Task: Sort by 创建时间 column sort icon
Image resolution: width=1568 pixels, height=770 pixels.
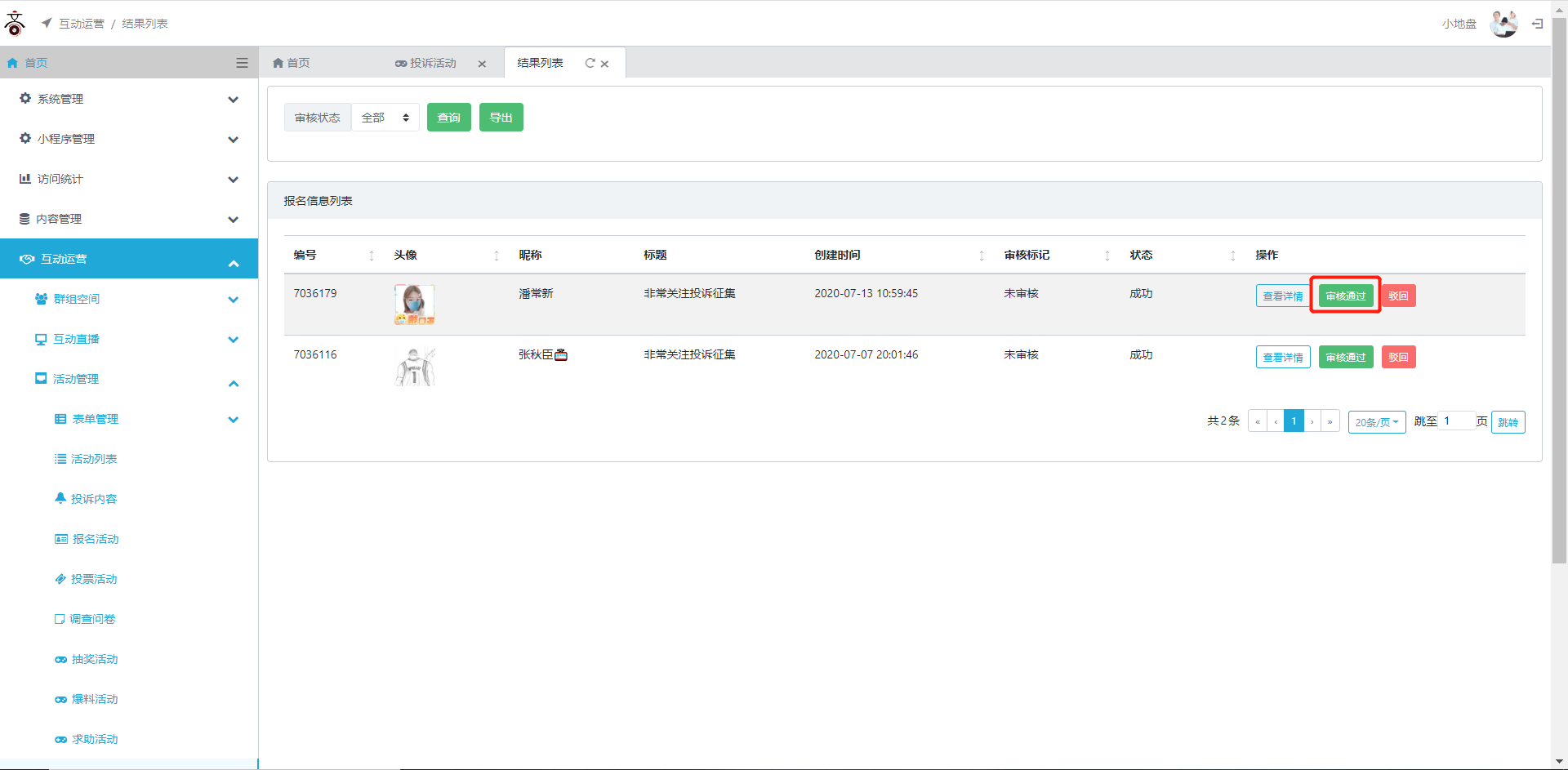Action: point(981,256)
